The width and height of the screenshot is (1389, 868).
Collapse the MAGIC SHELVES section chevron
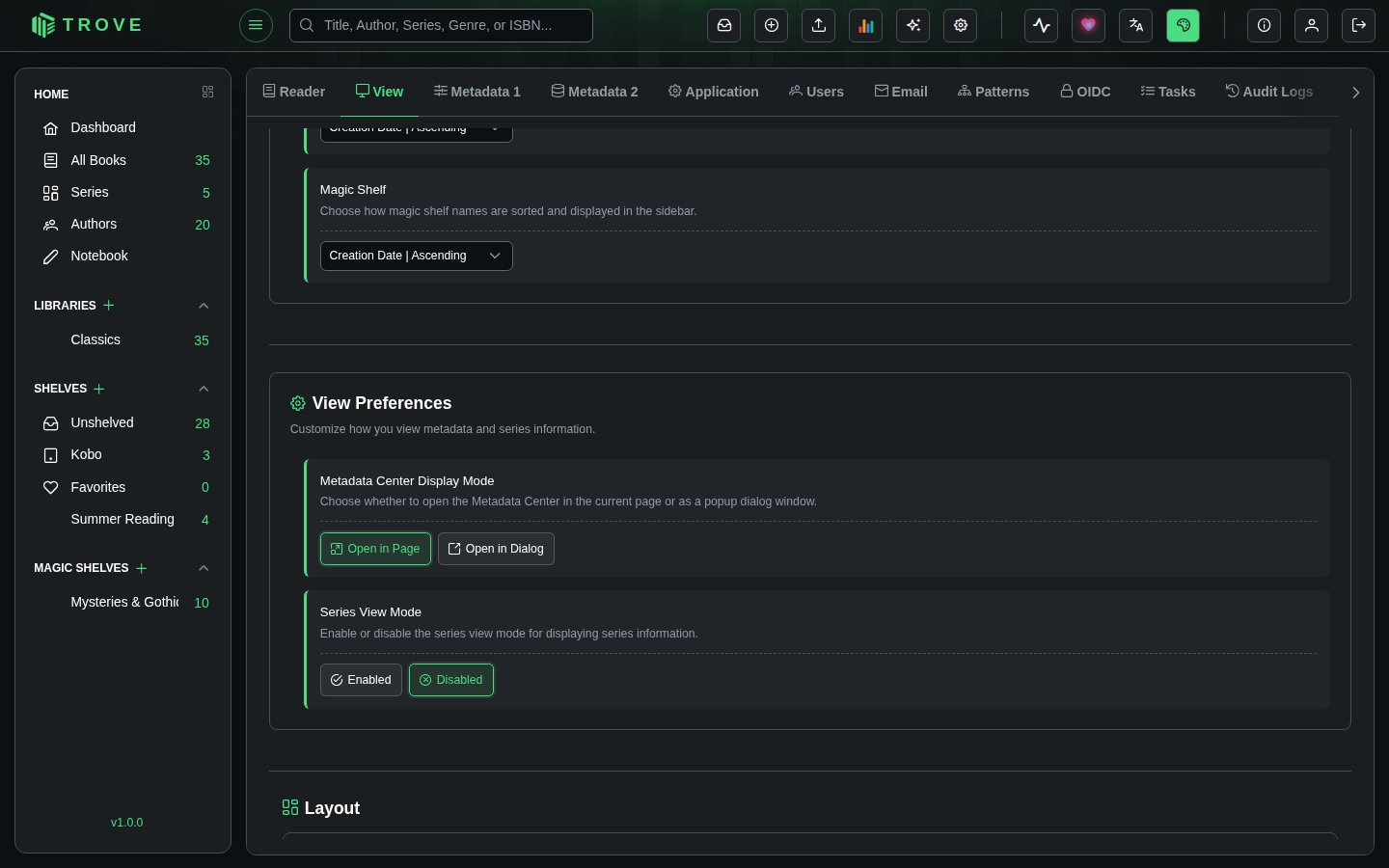coord(204,568)
